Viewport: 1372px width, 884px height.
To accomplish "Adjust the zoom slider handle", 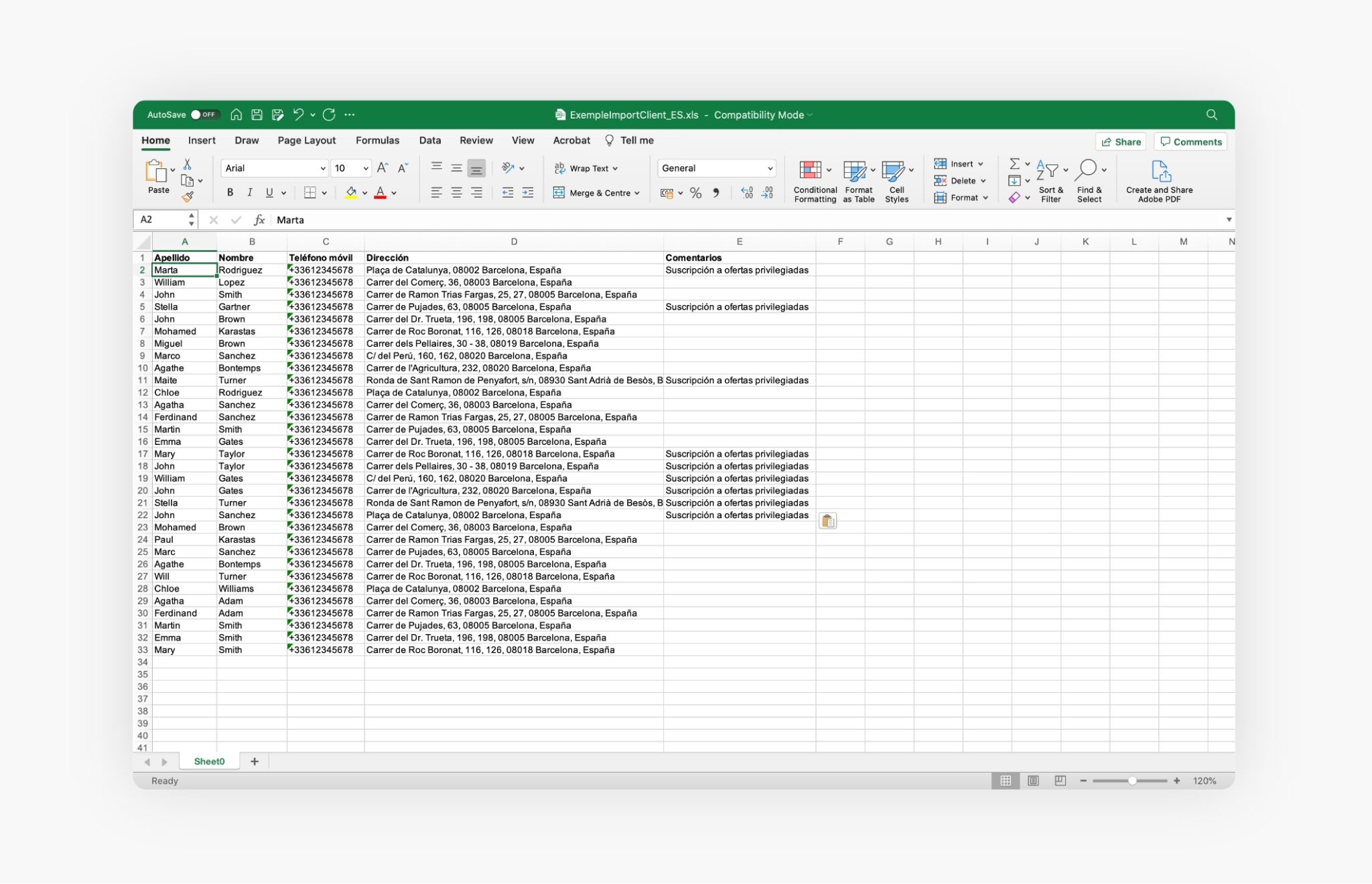I will [1132, 781].
